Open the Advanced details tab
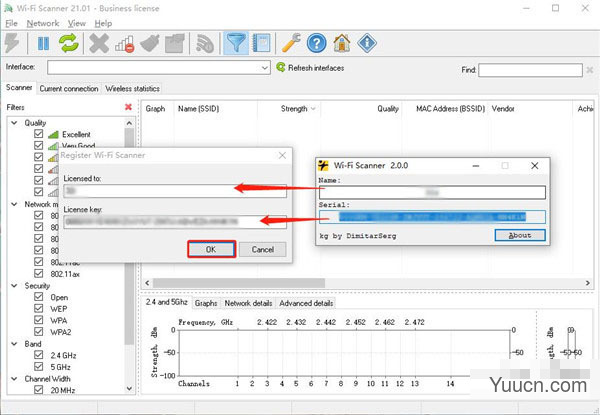The height and width of the screenshot is (415, 600). 306,303
